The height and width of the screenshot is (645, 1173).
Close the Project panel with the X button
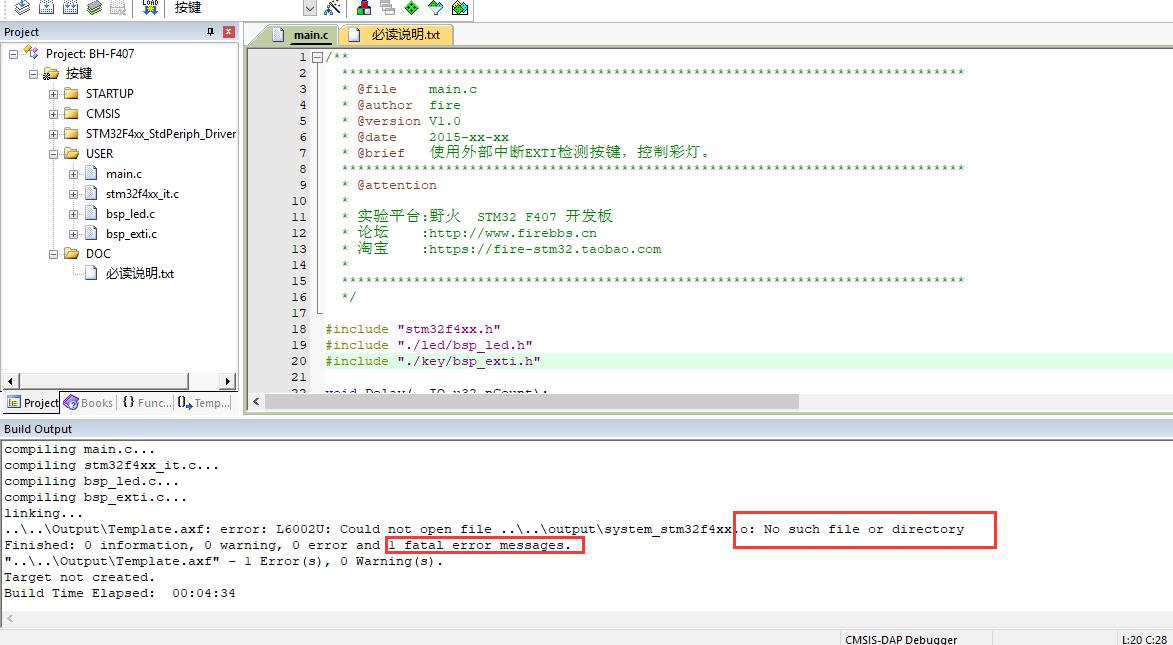pos(228,32)
